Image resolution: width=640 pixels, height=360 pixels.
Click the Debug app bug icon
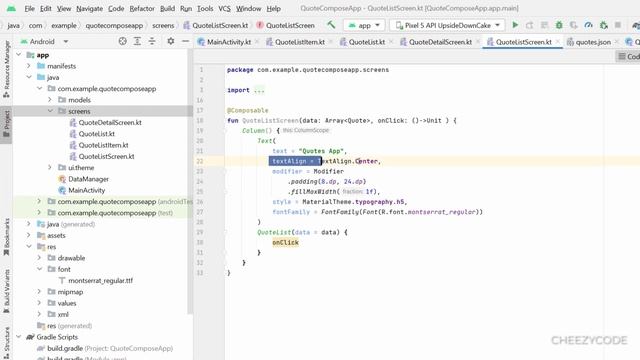point(559,25)
